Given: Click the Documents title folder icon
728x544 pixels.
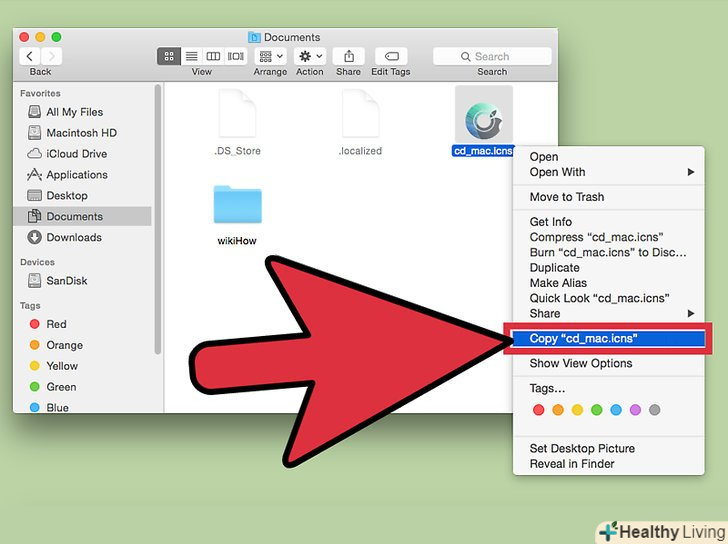Looking at the screenshot, I should coord(254,37).
